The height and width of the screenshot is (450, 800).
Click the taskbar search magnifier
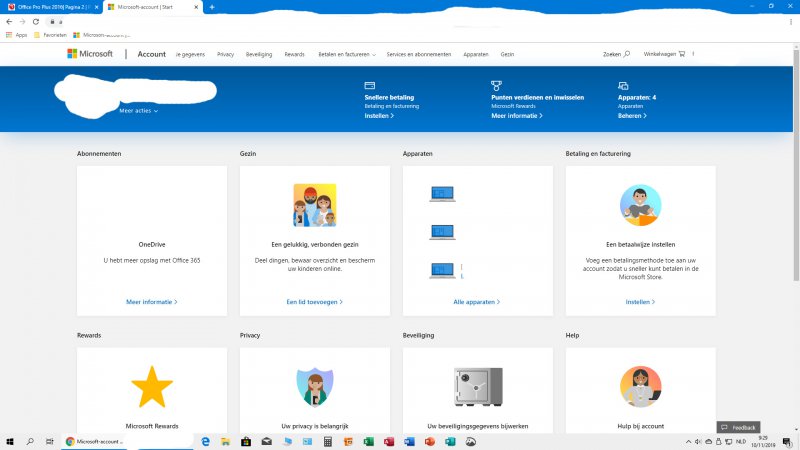click(x=30, y=442)
